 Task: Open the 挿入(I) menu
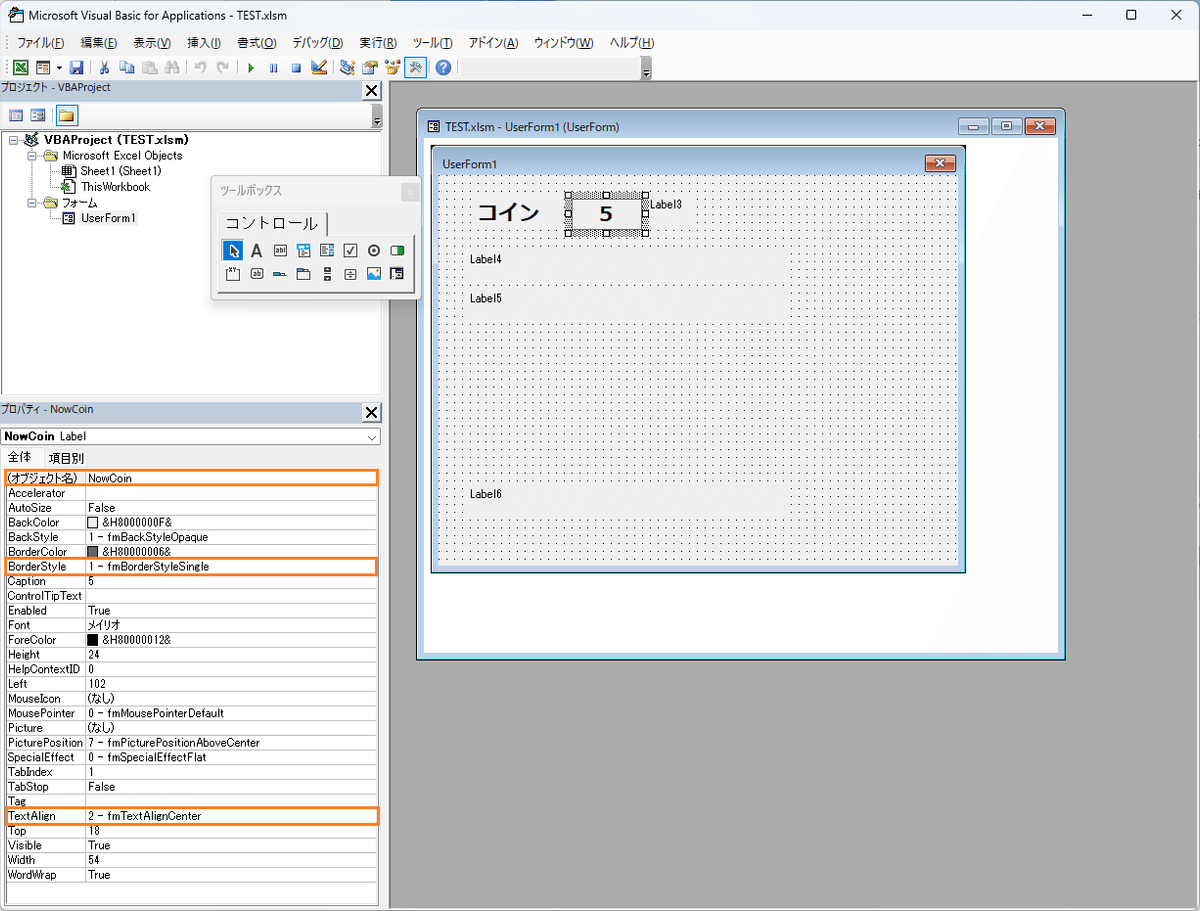(x=204, y=43)
